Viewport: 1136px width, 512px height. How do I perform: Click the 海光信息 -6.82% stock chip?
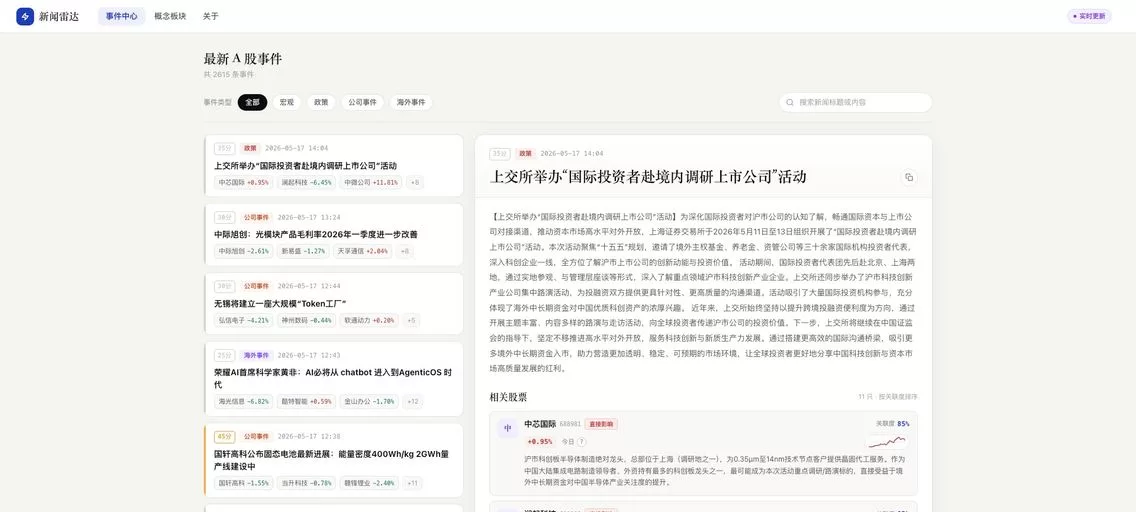point(243,401)
